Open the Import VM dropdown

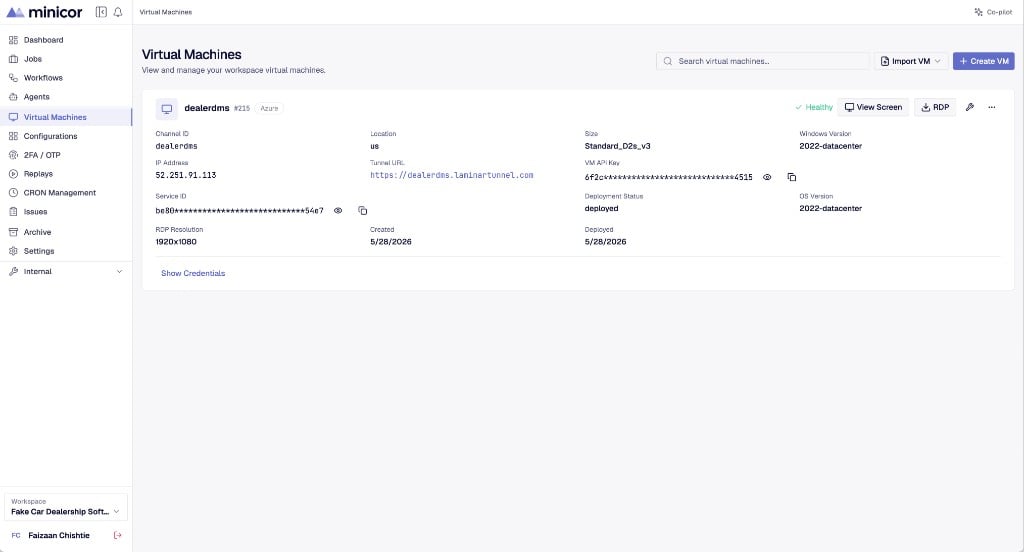coord(910,61)
